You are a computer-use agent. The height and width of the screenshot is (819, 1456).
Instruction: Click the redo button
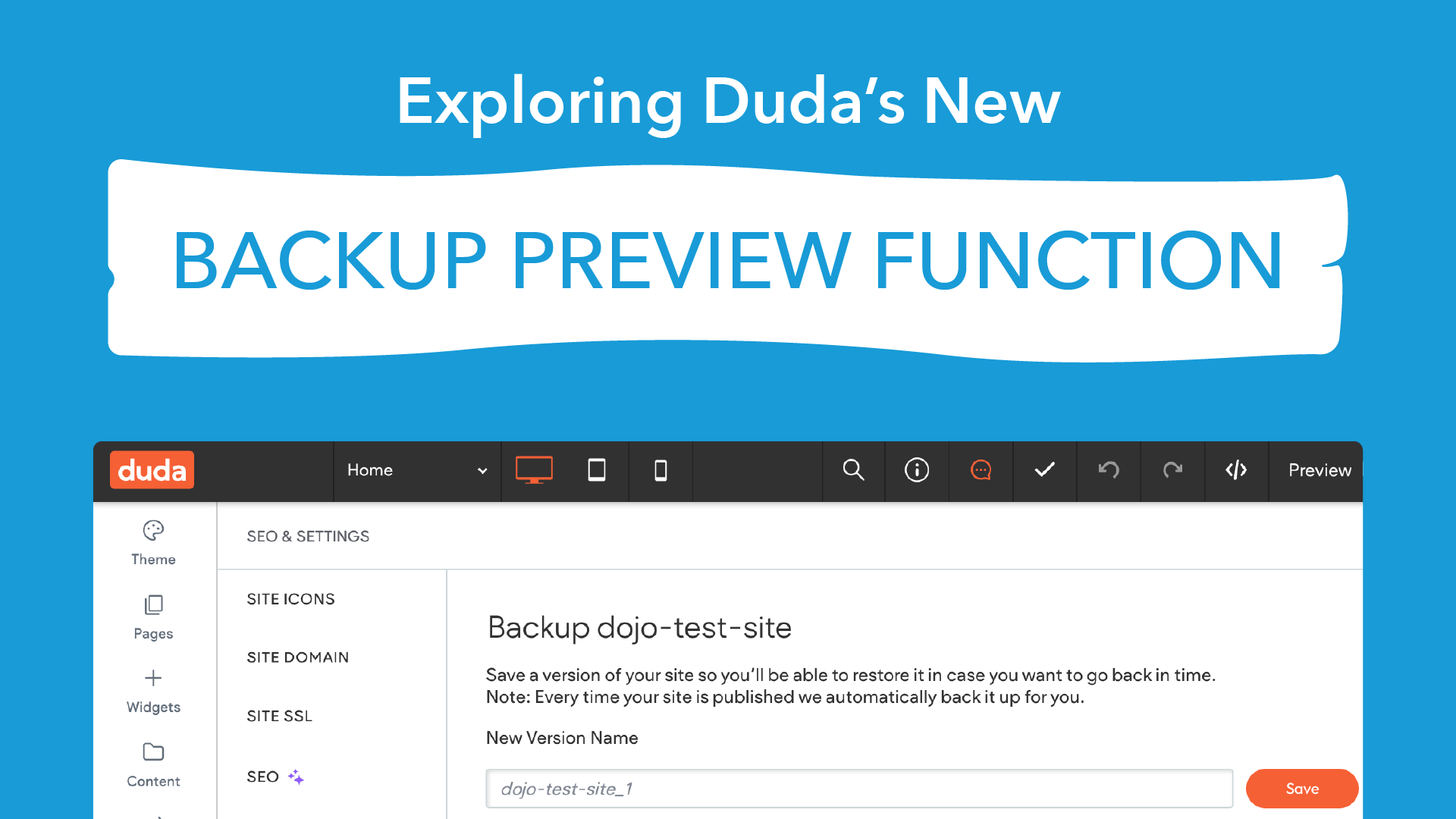(1173, 470)
